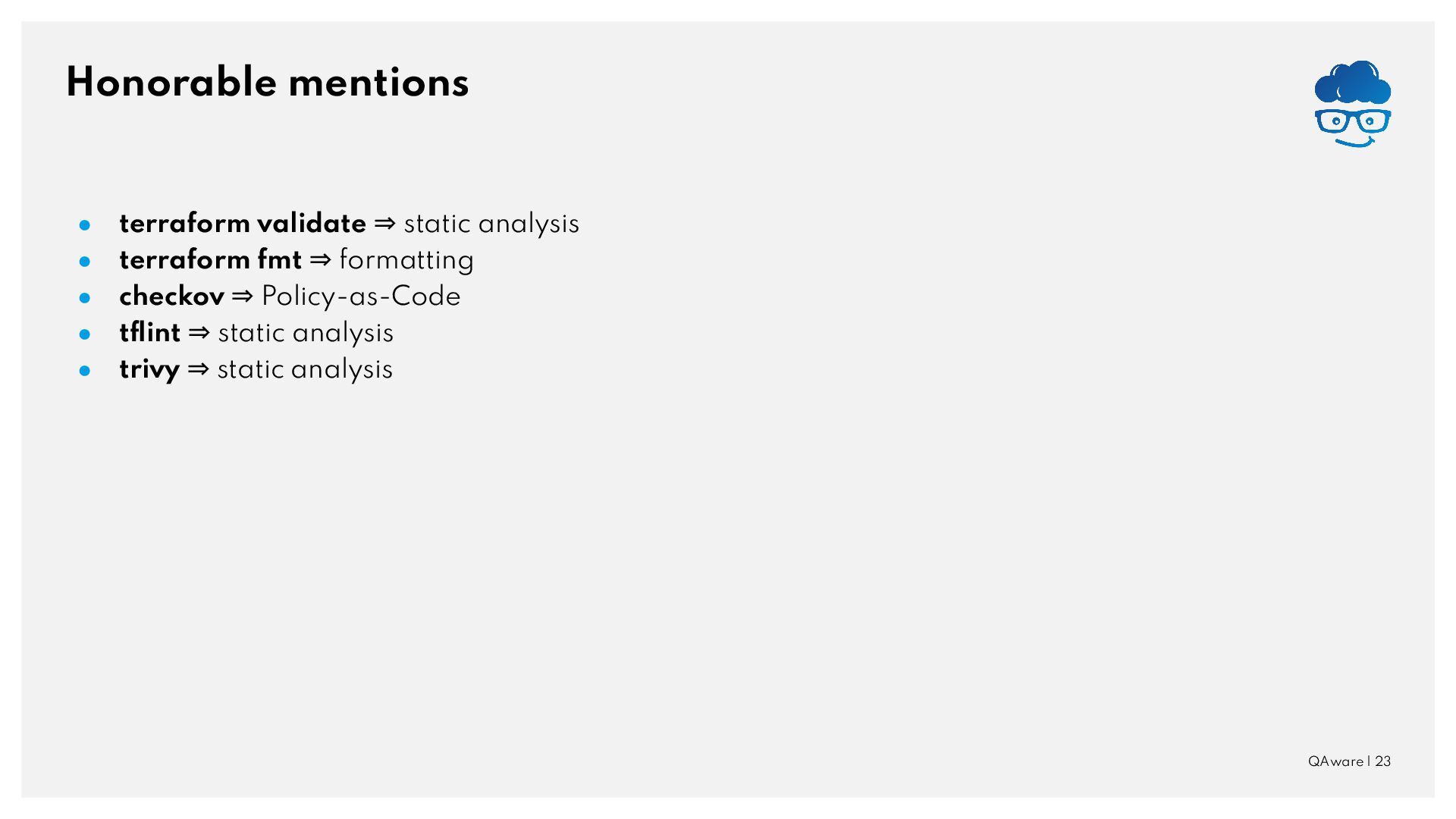Click the bold tflint text
This screenshot has height=819, width=1456.
pyautogui.click(x=149, y=333)
